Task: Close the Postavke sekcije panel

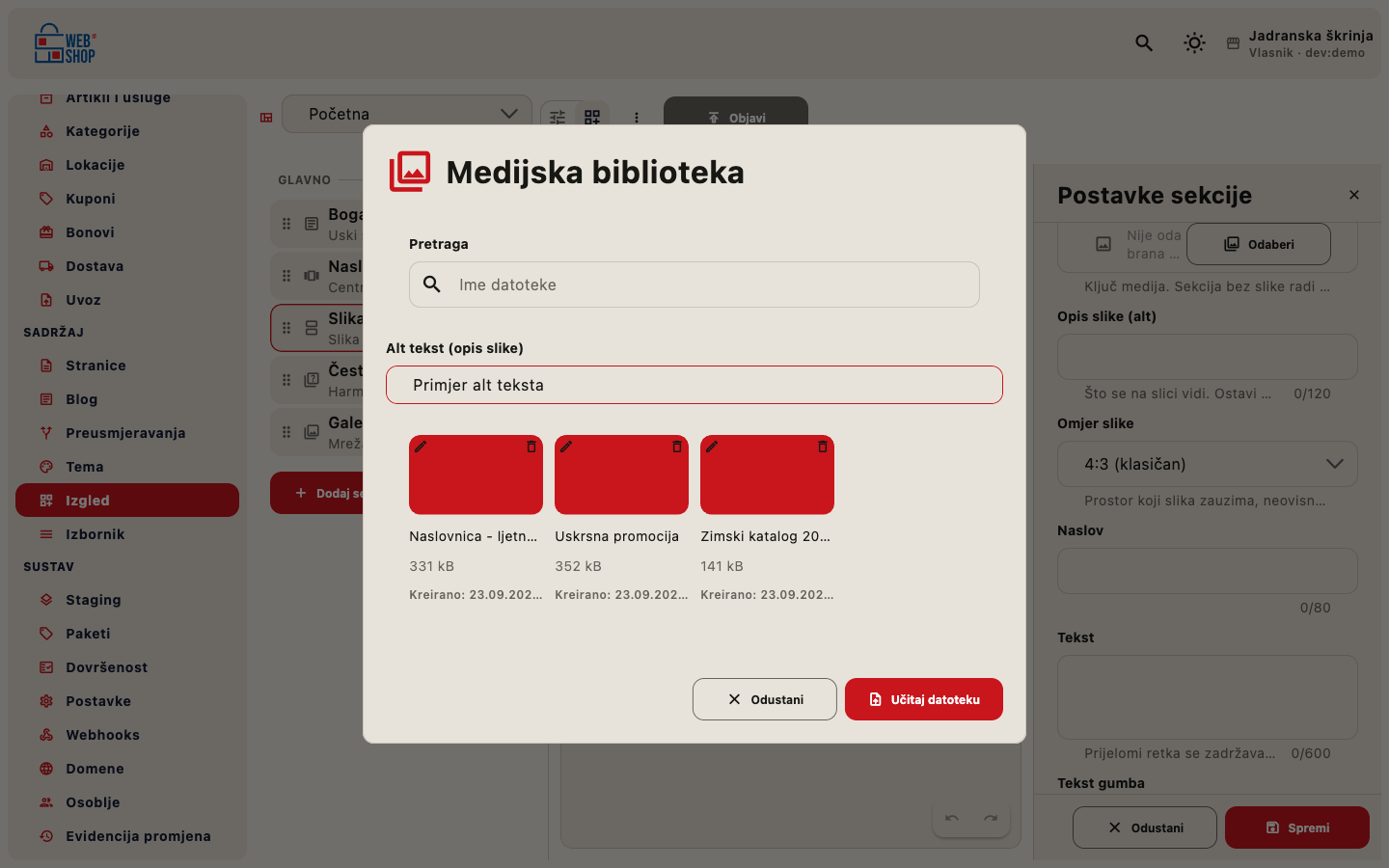Action: click(1354, 195)
